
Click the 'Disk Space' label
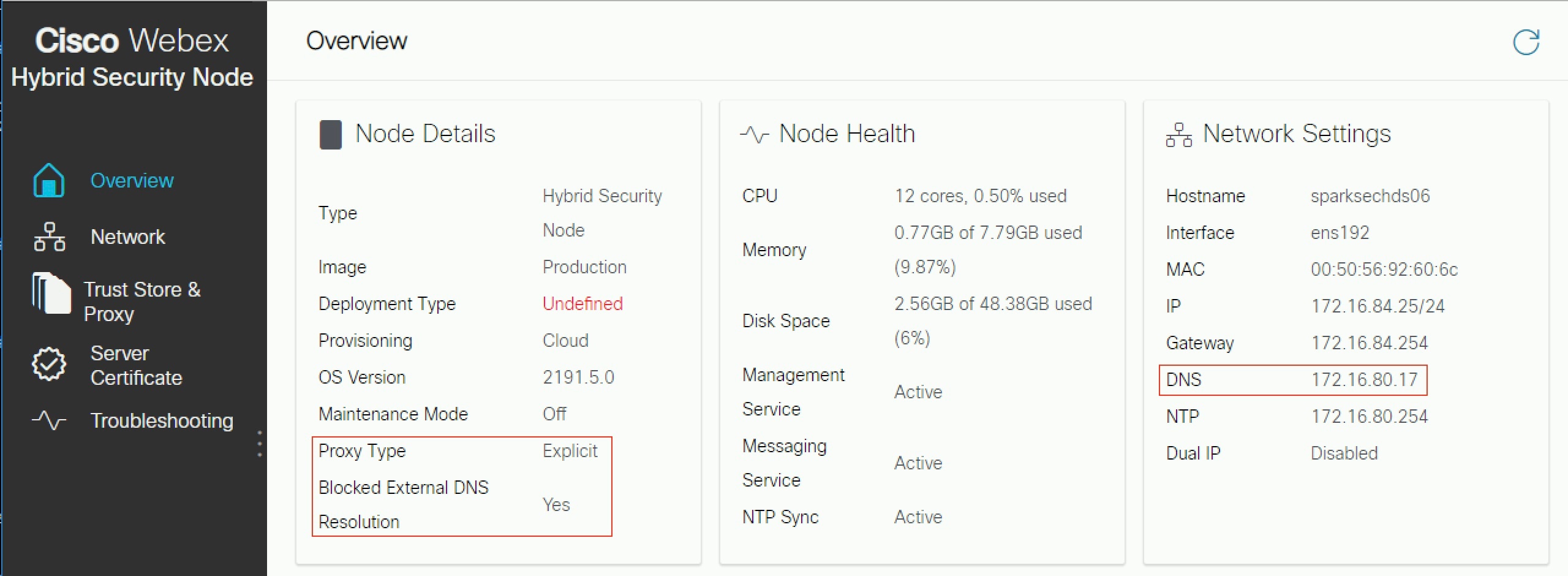tap(786, 321)
